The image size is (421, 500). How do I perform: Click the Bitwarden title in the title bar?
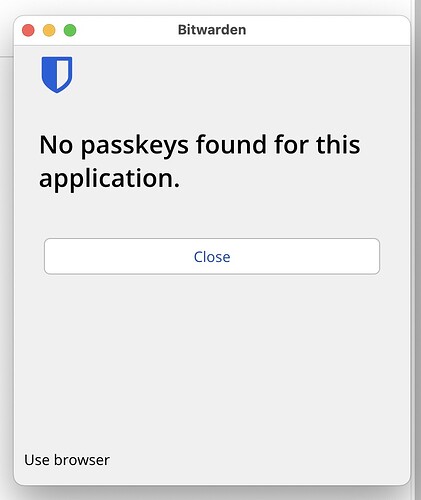[x=212, y=30]
